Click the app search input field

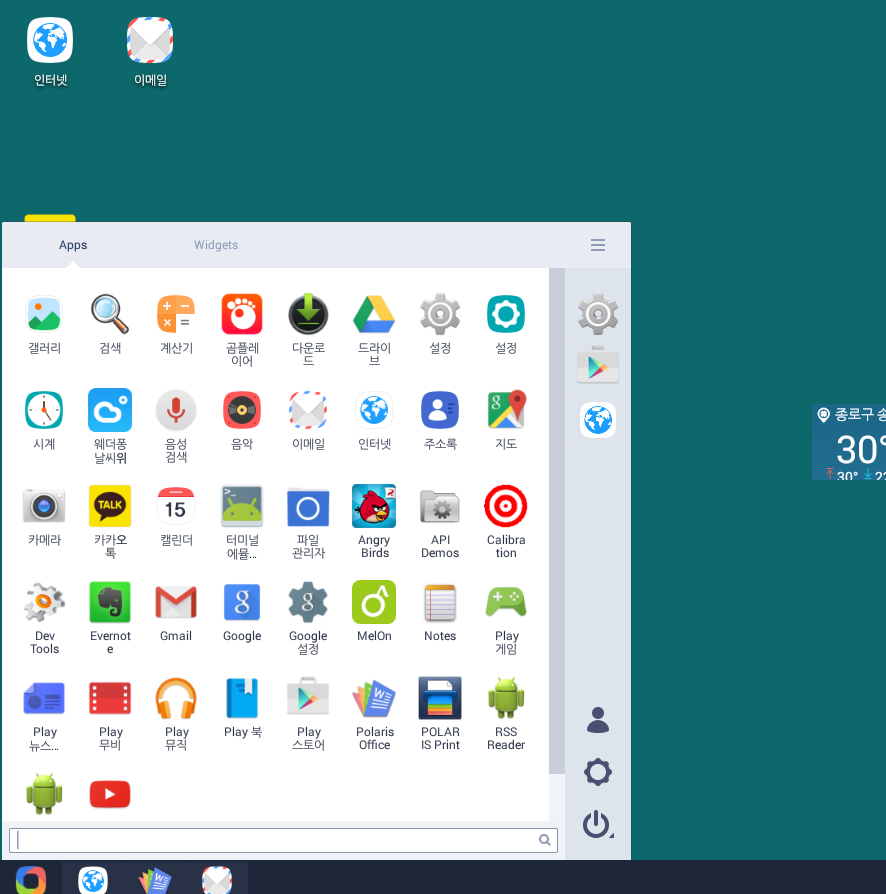pos(283,840)
